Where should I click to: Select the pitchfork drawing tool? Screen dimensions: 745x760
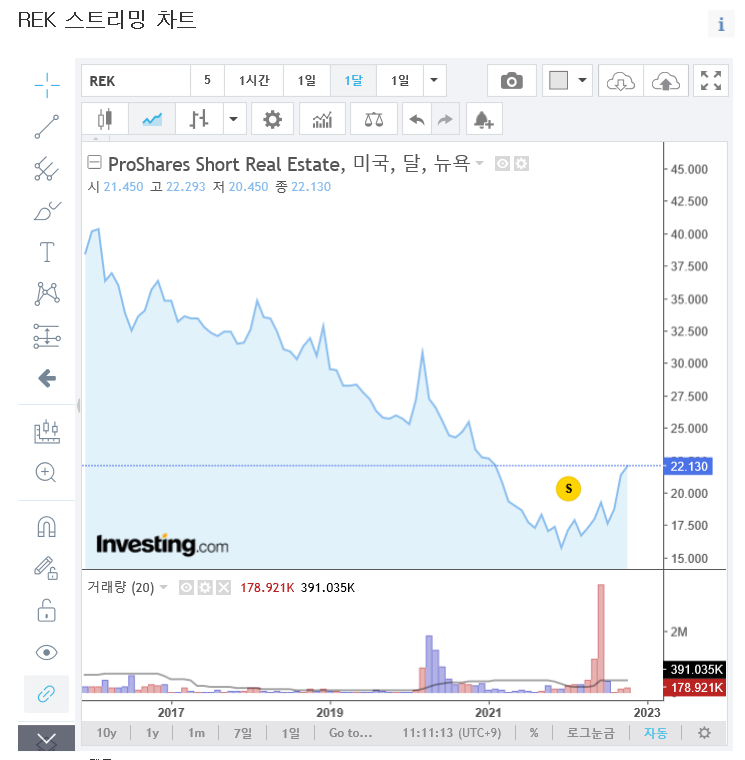(x=47, y=169)
